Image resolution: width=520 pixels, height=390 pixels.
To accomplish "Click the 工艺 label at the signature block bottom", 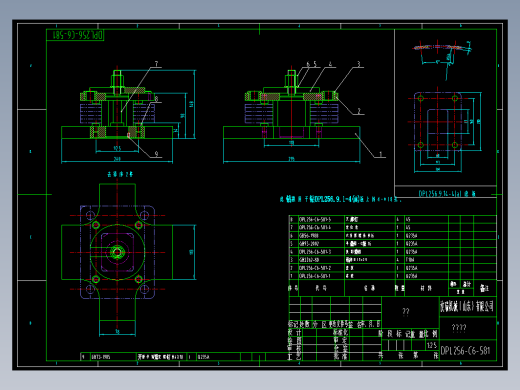I will [294, 356].
